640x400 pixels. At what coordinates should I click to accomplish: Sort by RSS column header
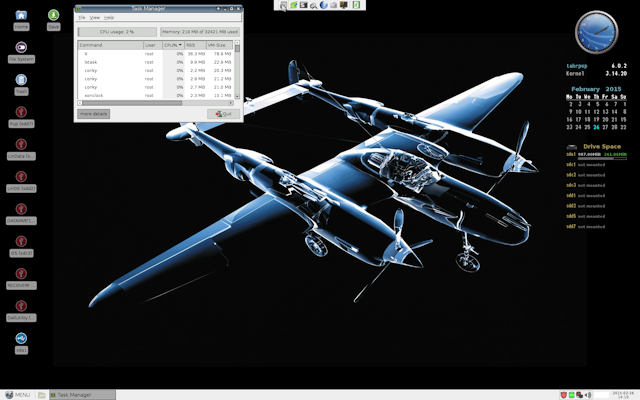[195, 45]
